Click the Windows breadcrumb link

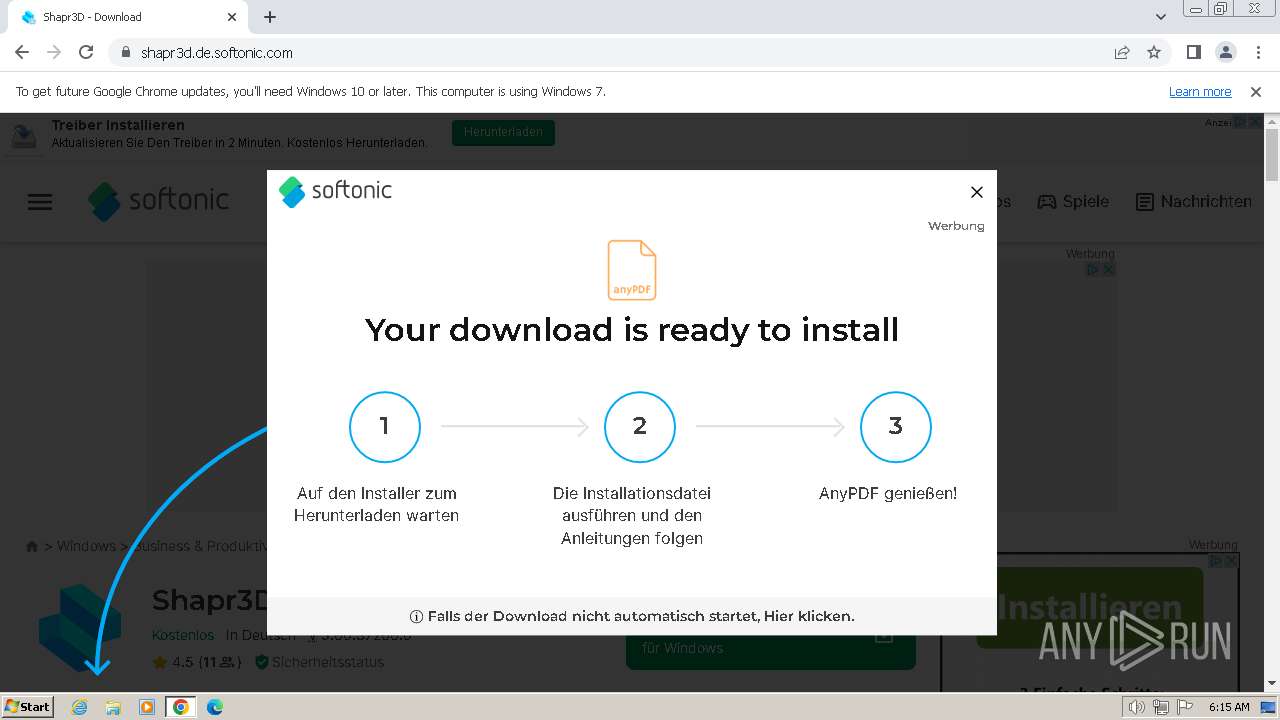[x=86, y=546]
